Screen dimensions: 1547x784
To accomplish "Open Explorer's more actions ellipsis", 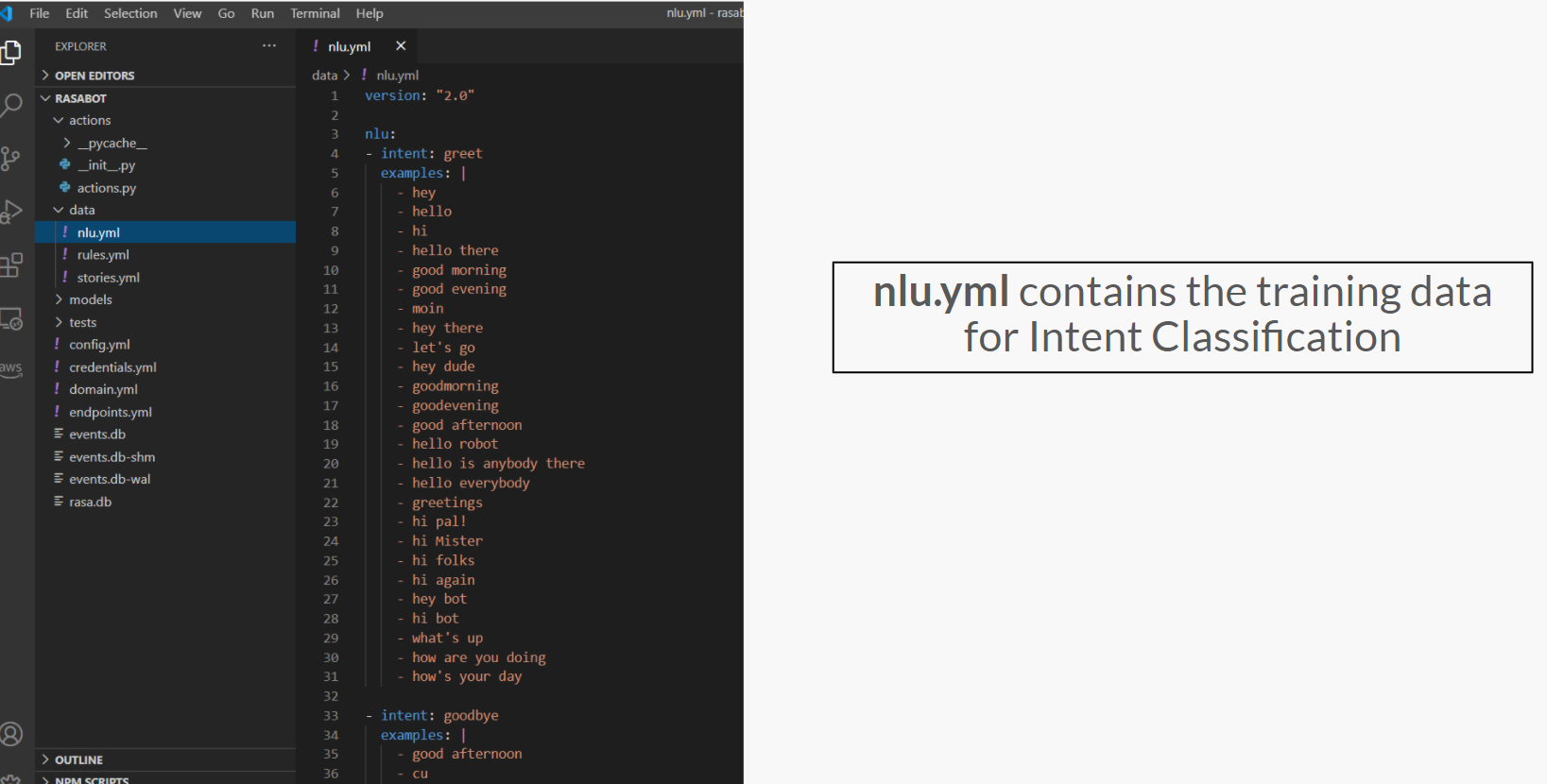I will [269, 45].
